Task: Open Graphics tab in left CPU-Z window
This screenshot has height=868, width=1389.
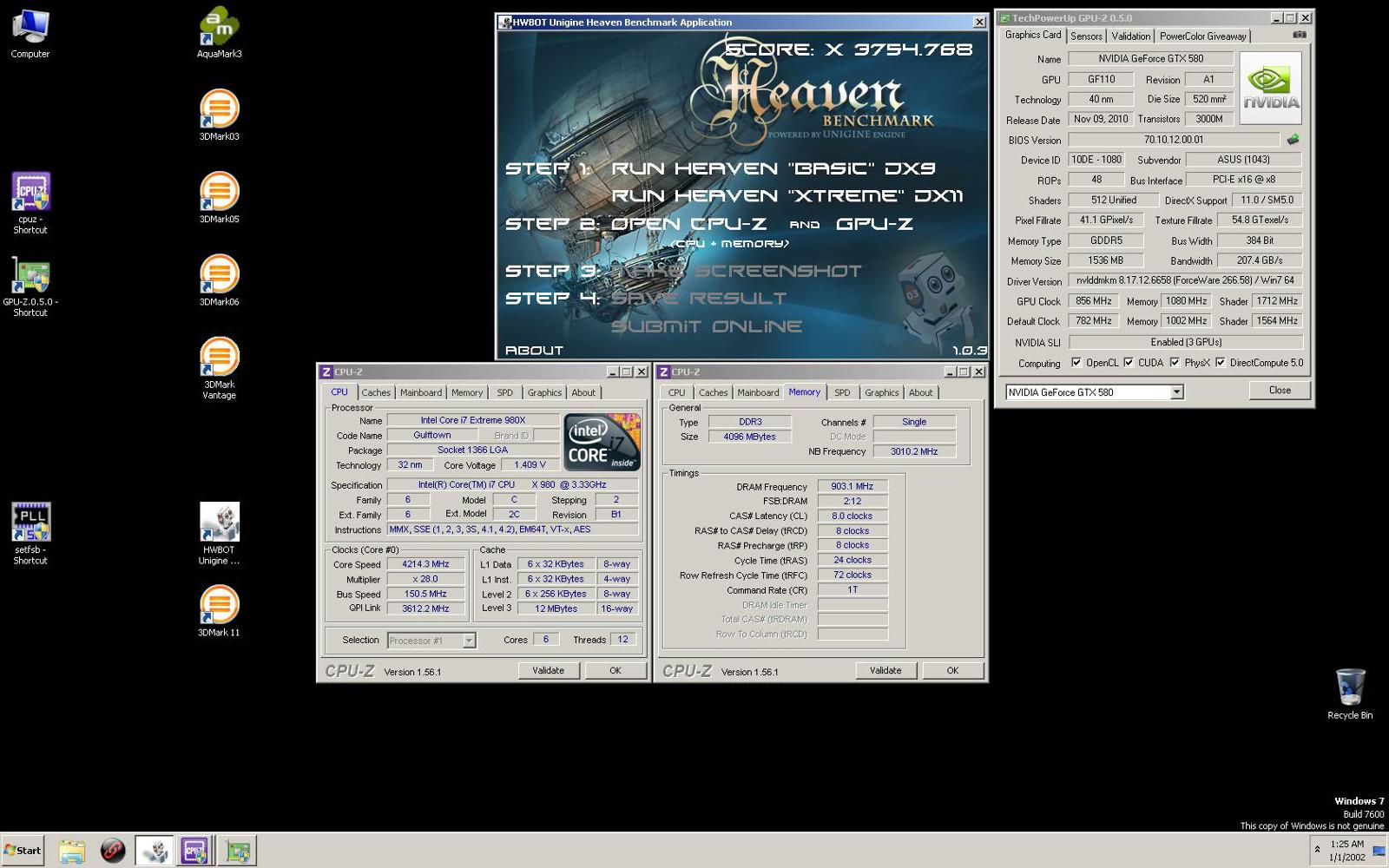Action: (x=544, y=393)
